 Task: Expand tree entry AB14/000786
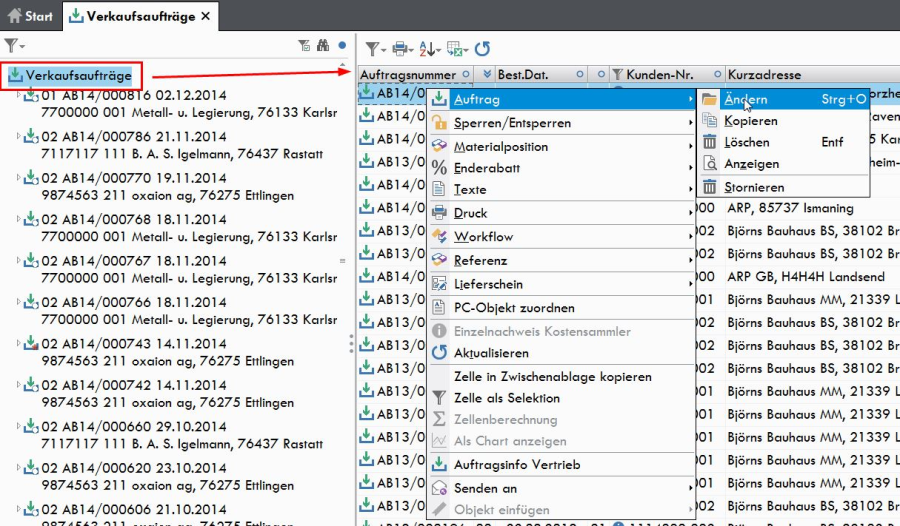pyautogui.click(x=18, y=136)
